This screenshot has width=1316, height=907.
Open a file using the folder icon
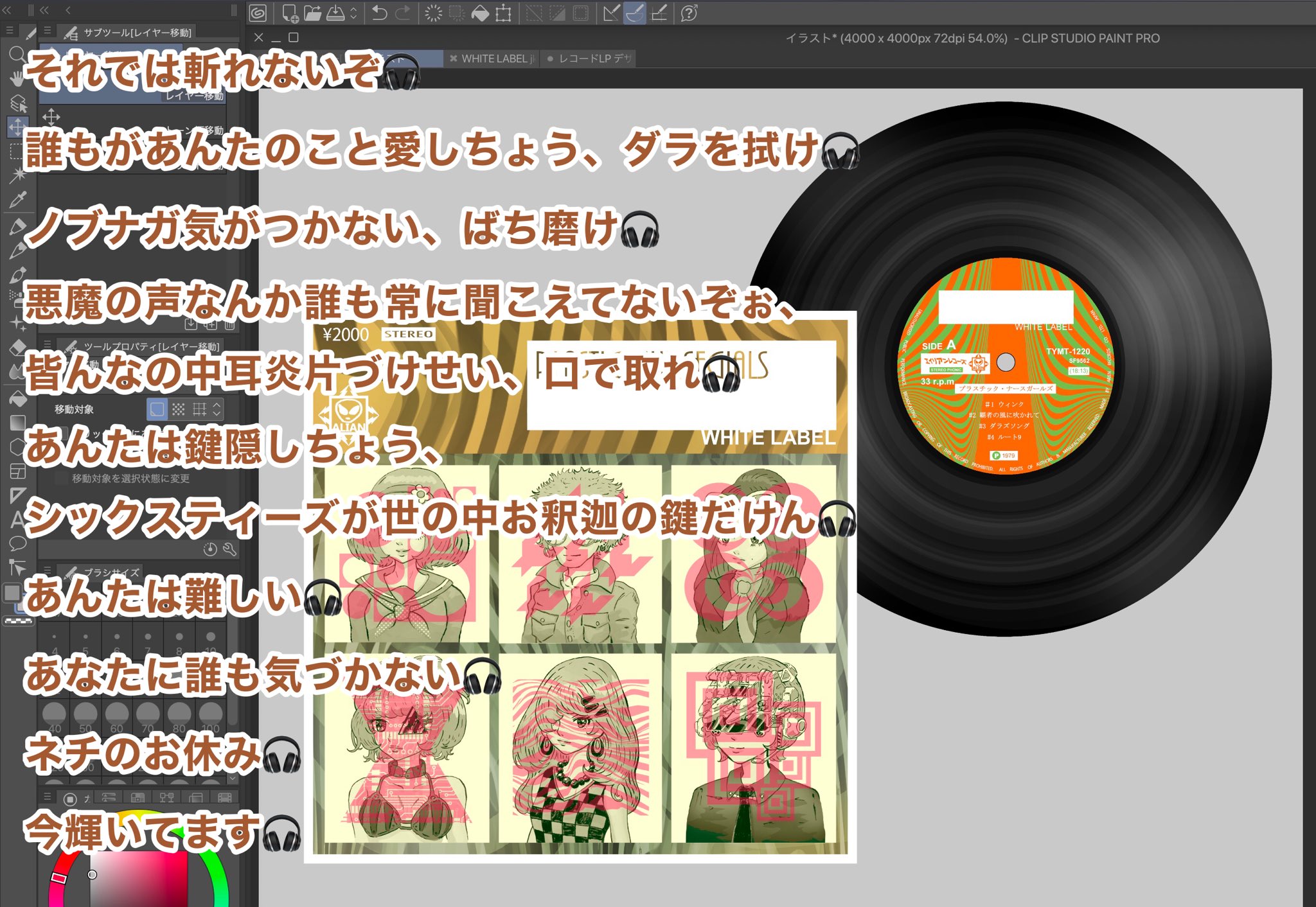(x=312, y=13)
